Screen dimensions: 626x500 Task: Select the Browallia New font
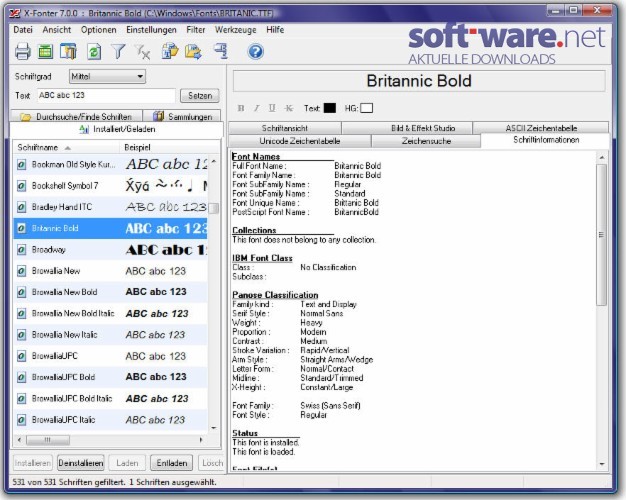pos(111,271)
